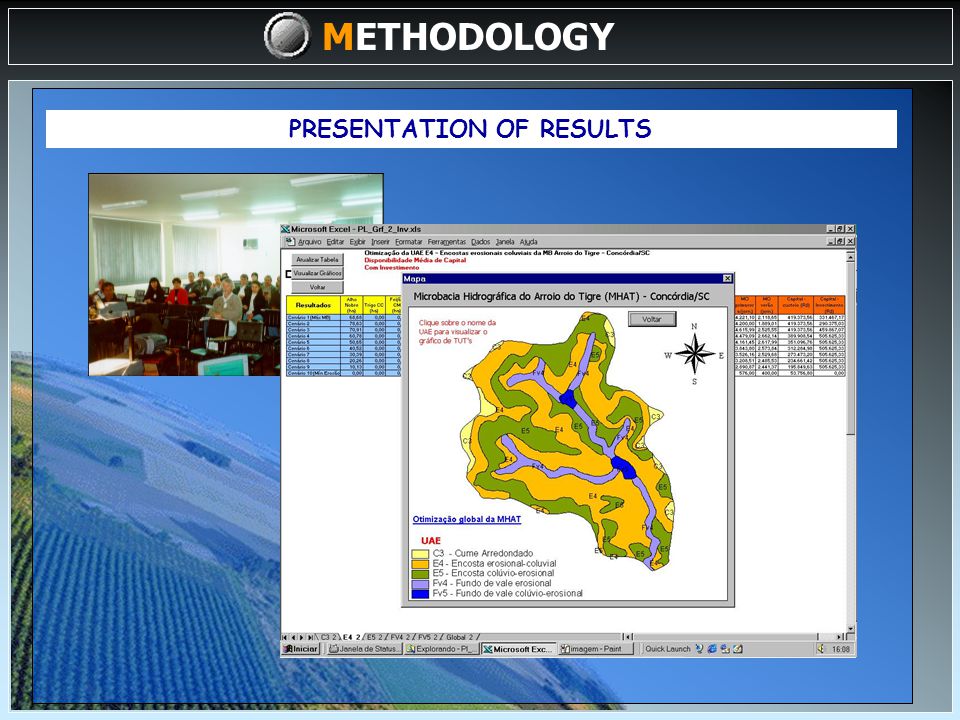Click the C3 yellow legend swatch
The image size is (960, 720).
click(x=420, y=554)
